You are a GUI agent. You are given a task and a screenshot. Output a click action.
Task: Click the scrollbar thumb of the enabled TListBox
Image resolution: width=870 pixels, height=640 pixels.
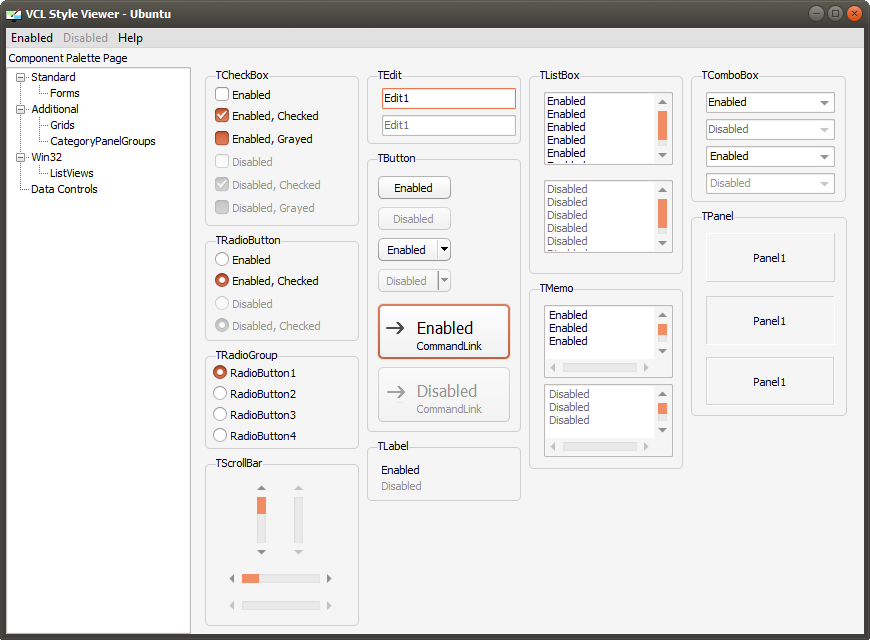coord(662,125)
